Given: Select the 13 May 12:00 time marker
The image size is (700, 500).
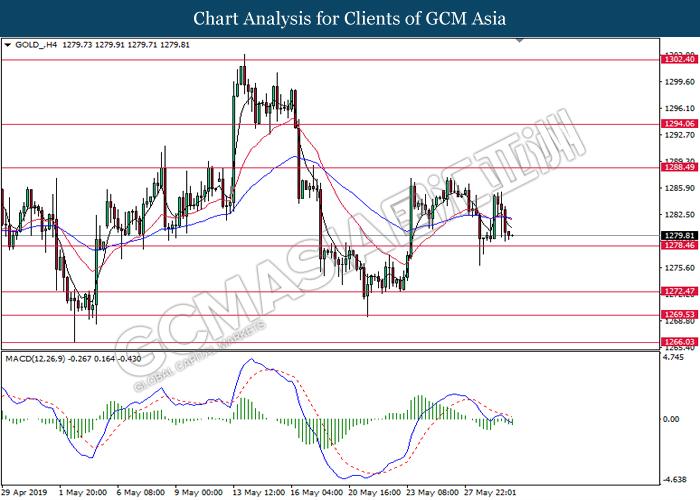Looking at the screenshot, I should click(258, 492).
